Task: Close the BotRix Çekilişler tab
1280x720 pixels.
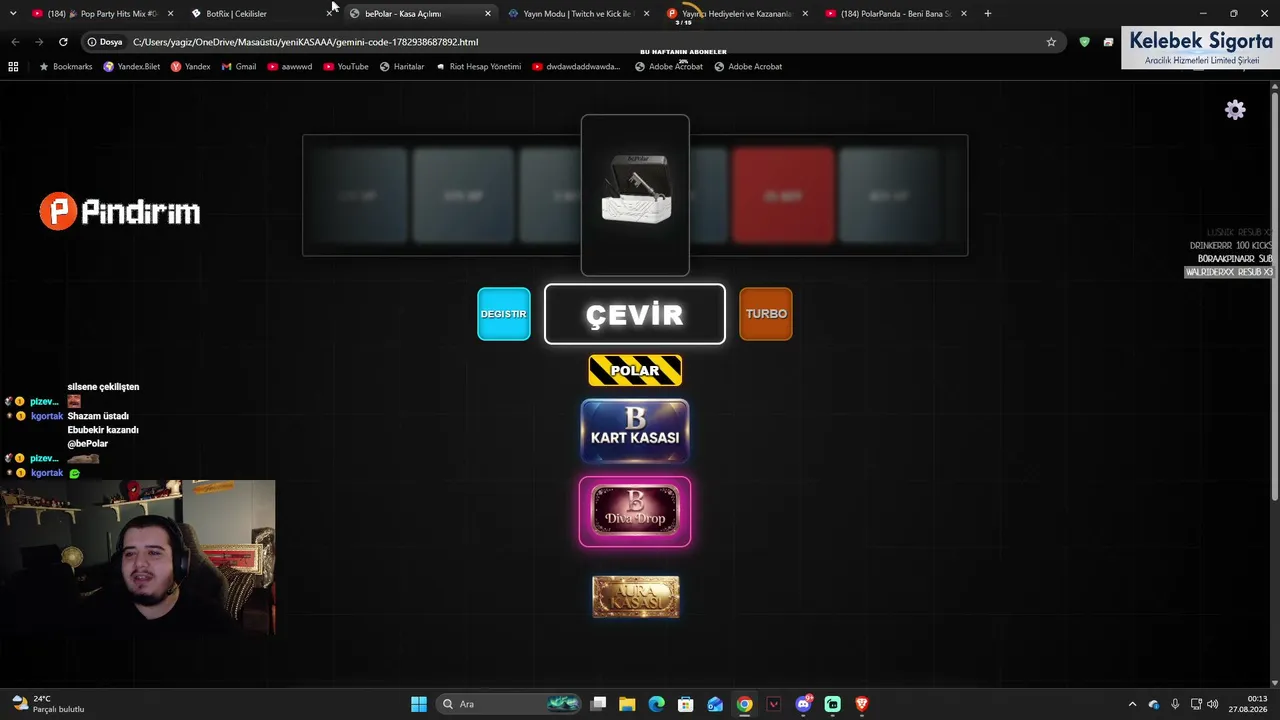Action: point(329,14)
